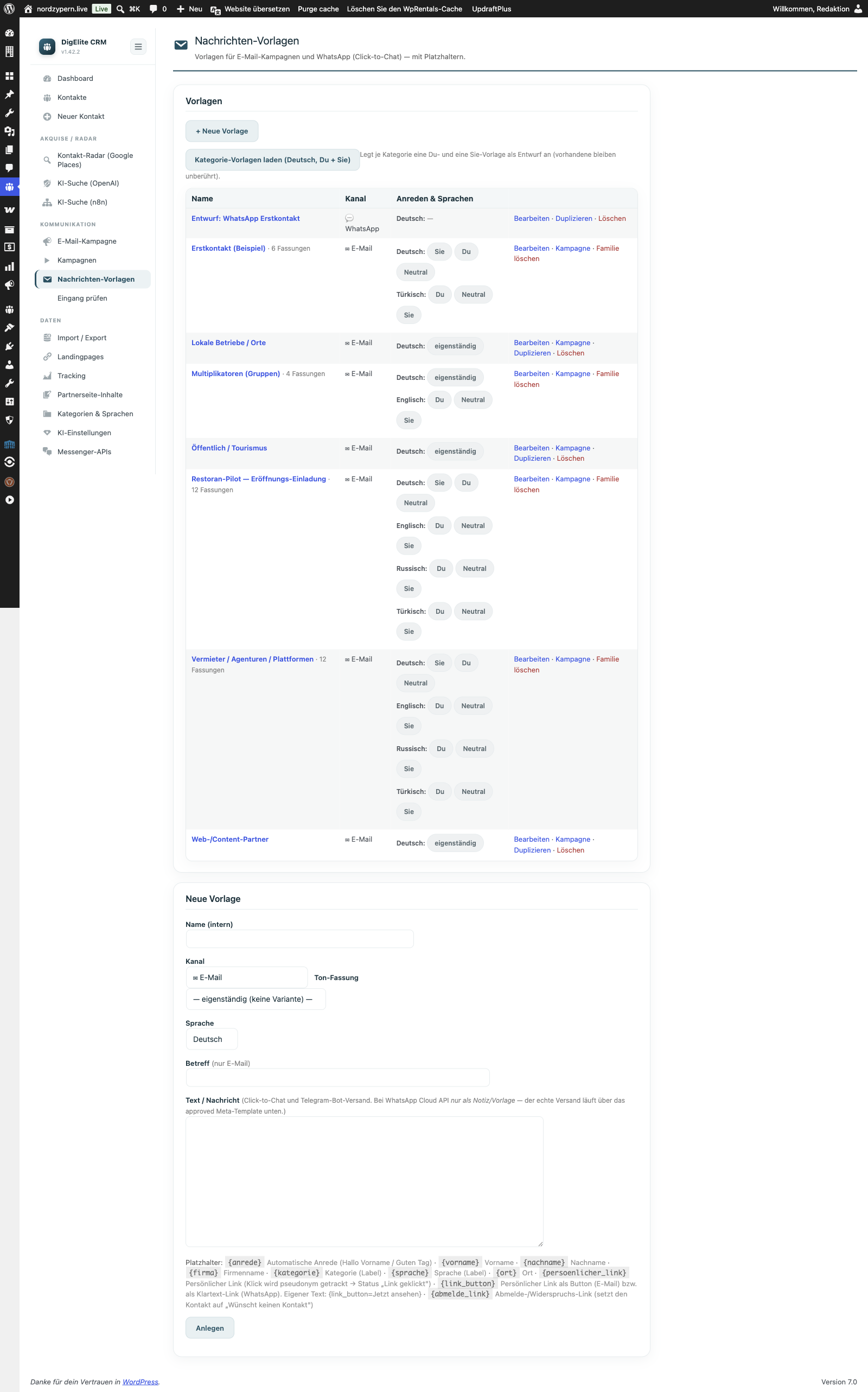Click Kategorie-Vorlagen laden (Deutsch, Du + Sie)
The height and width of the screenshot is (1392, 868).
(x=272, y=160)
